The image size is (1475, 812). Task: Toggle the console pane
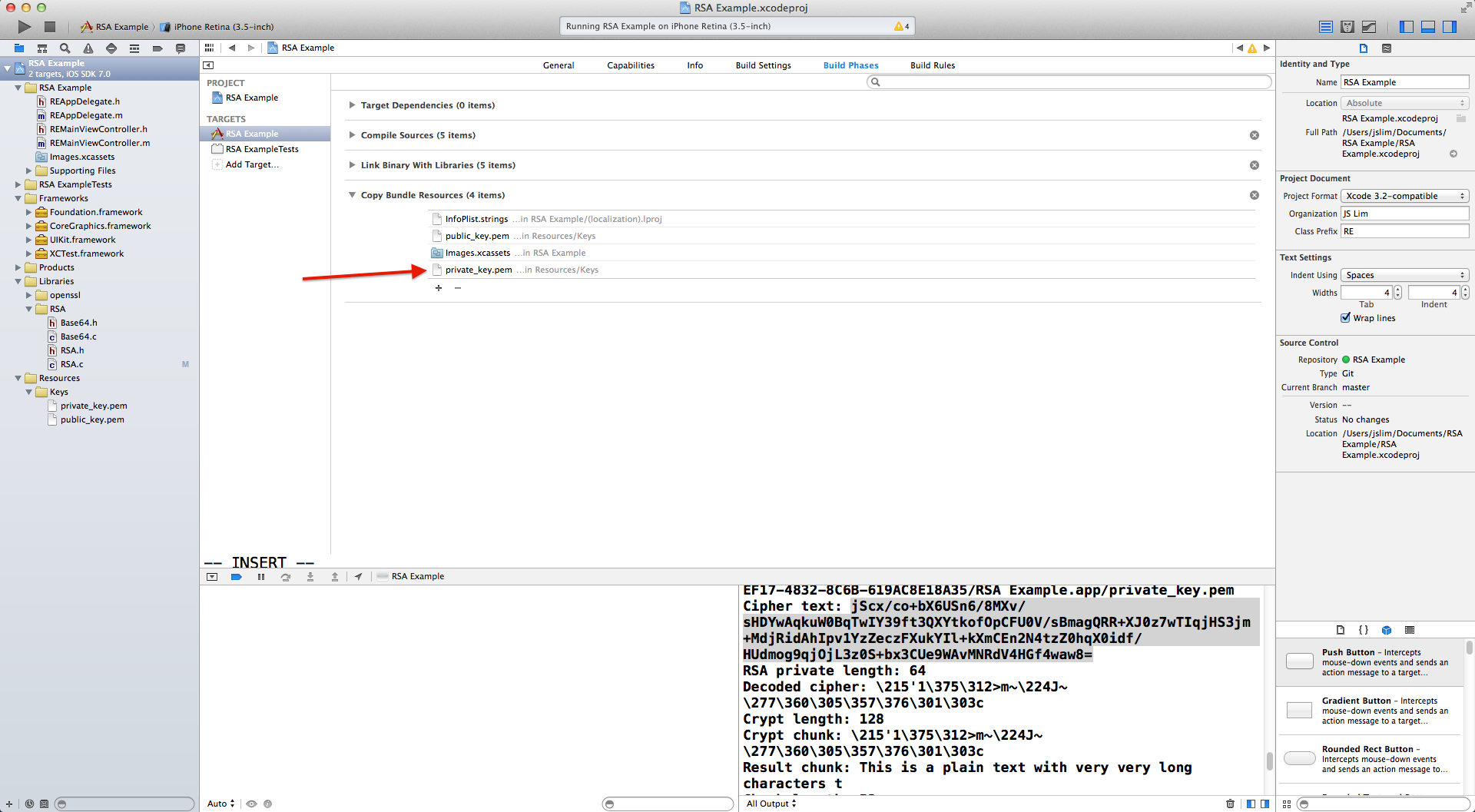1265,804
